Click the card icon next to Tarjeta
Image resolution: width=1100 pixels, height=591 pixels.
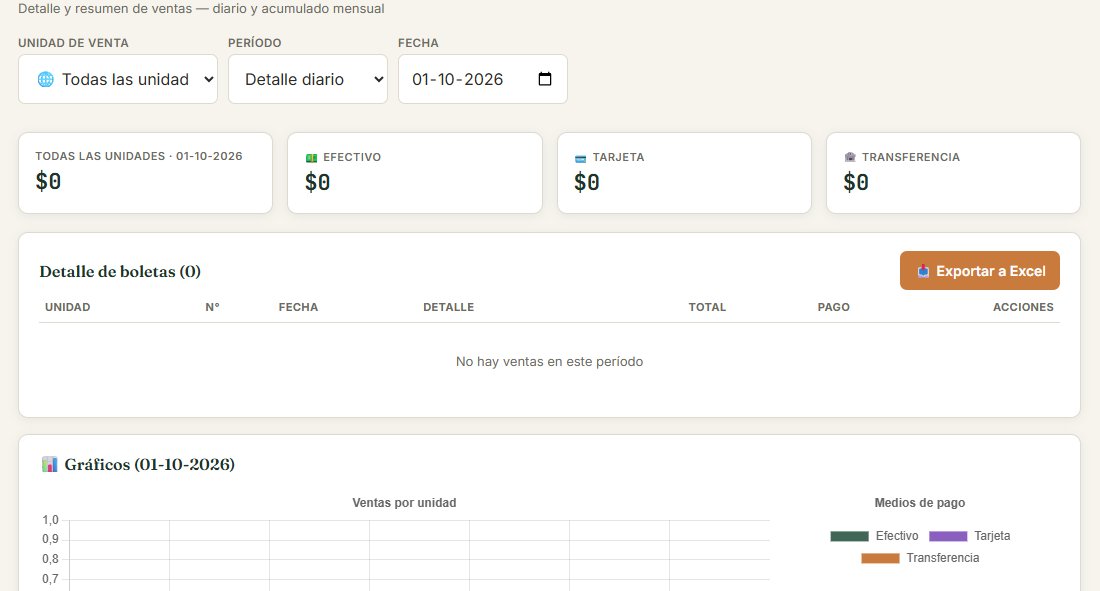pyautogui.click(x=580, y=158)
